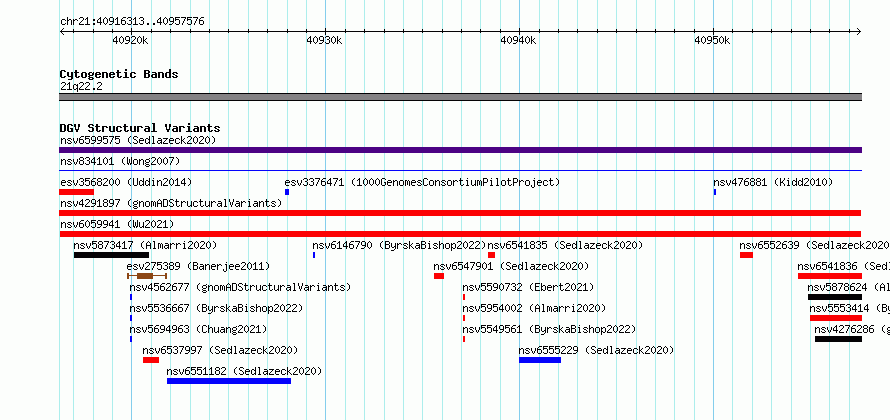Open nsv5873417 (Almarri2020) label
The height and width of the screenshot is (420, 890).
145,245
